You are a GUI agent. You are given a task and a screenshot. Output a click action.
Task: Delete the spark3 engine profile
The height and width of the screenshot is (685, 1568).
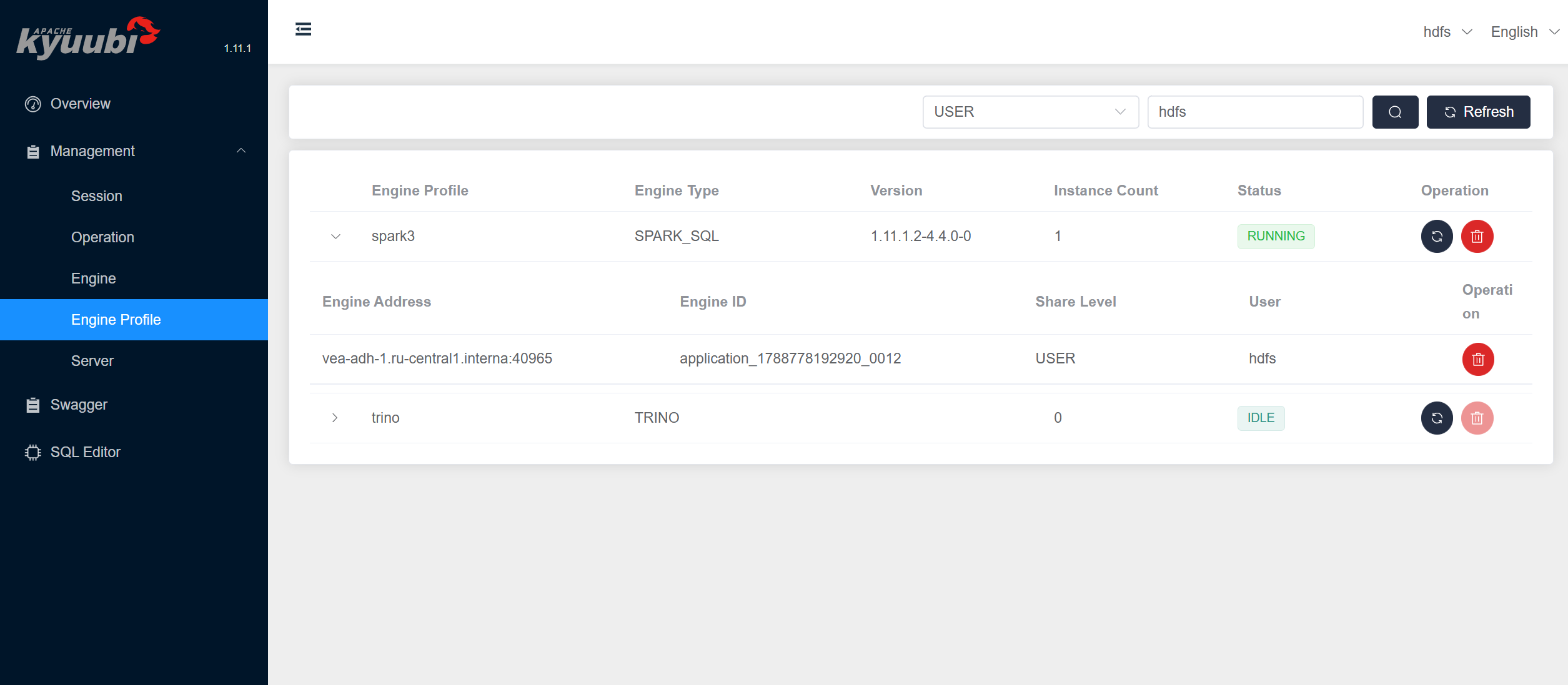[x=1477, y=237]
